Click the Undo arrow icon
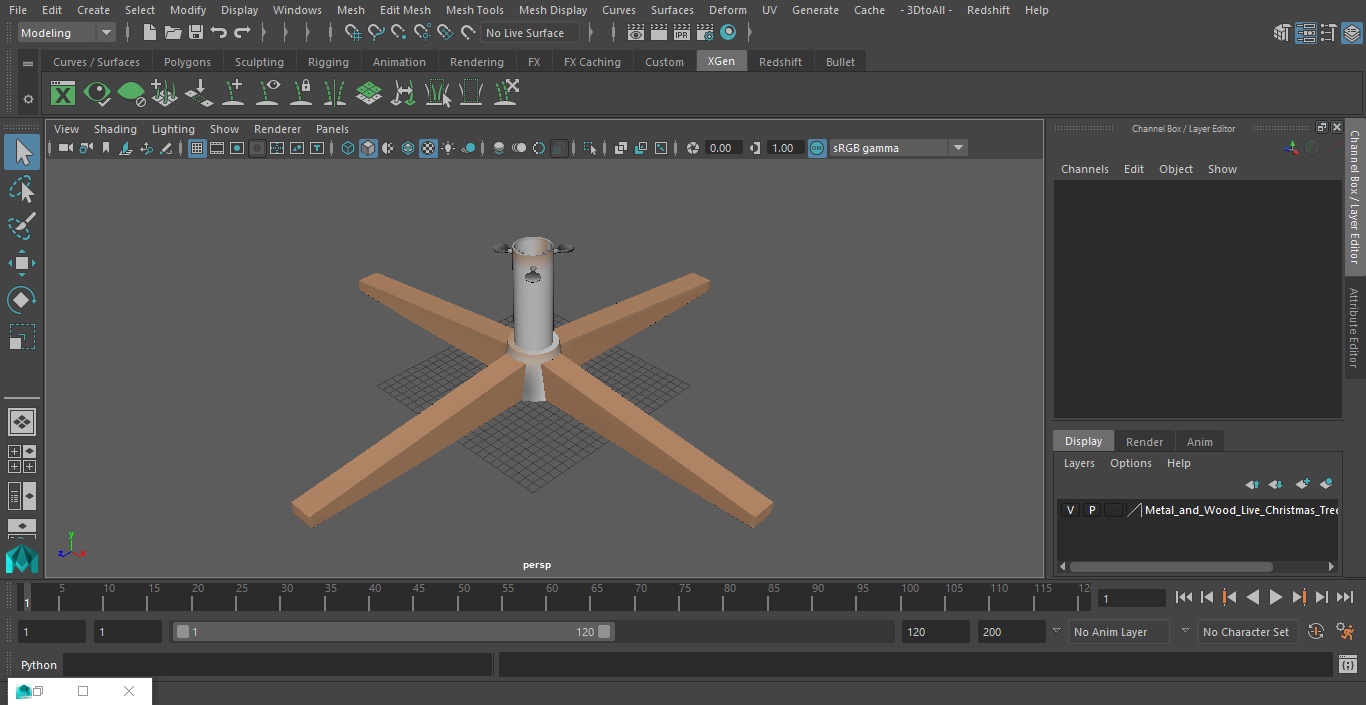This screenshot has width=1366, height=705. point(219,33)
